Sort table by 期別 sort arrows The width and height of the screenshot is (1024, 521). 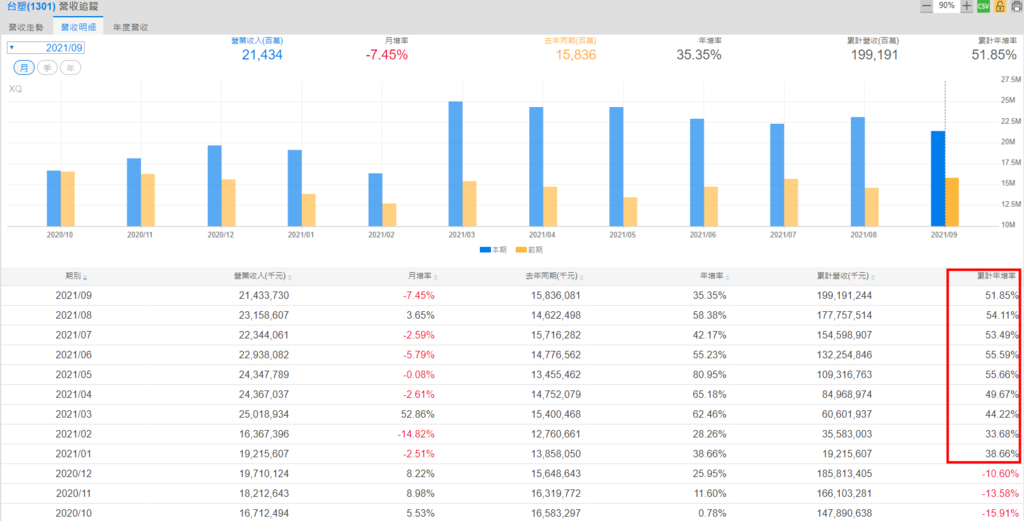click(x=85, y=277)
